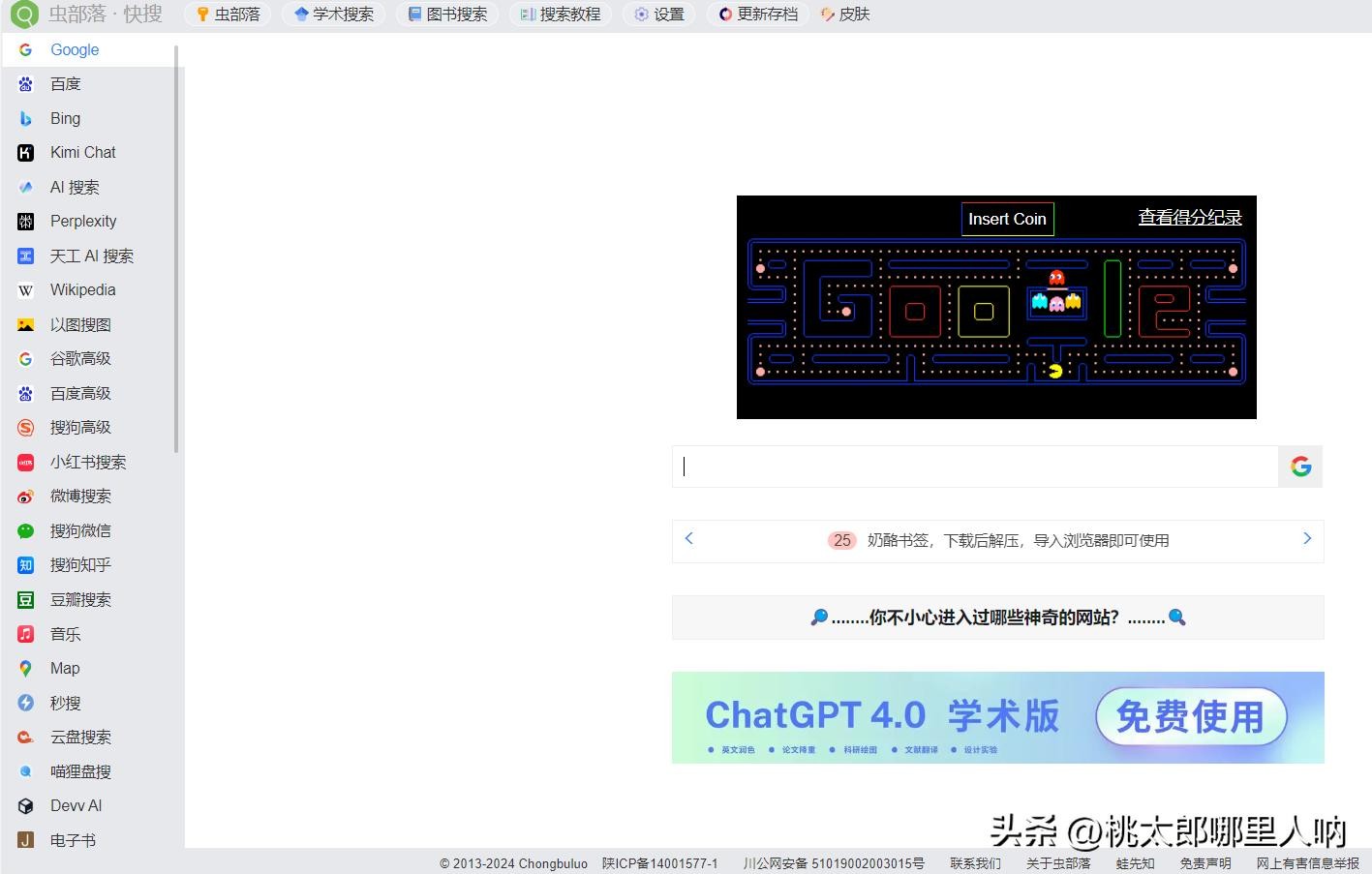This screenshot has width=1372, height=874.
Task: Open the Map pin icon
Action: tap(26, 669)
